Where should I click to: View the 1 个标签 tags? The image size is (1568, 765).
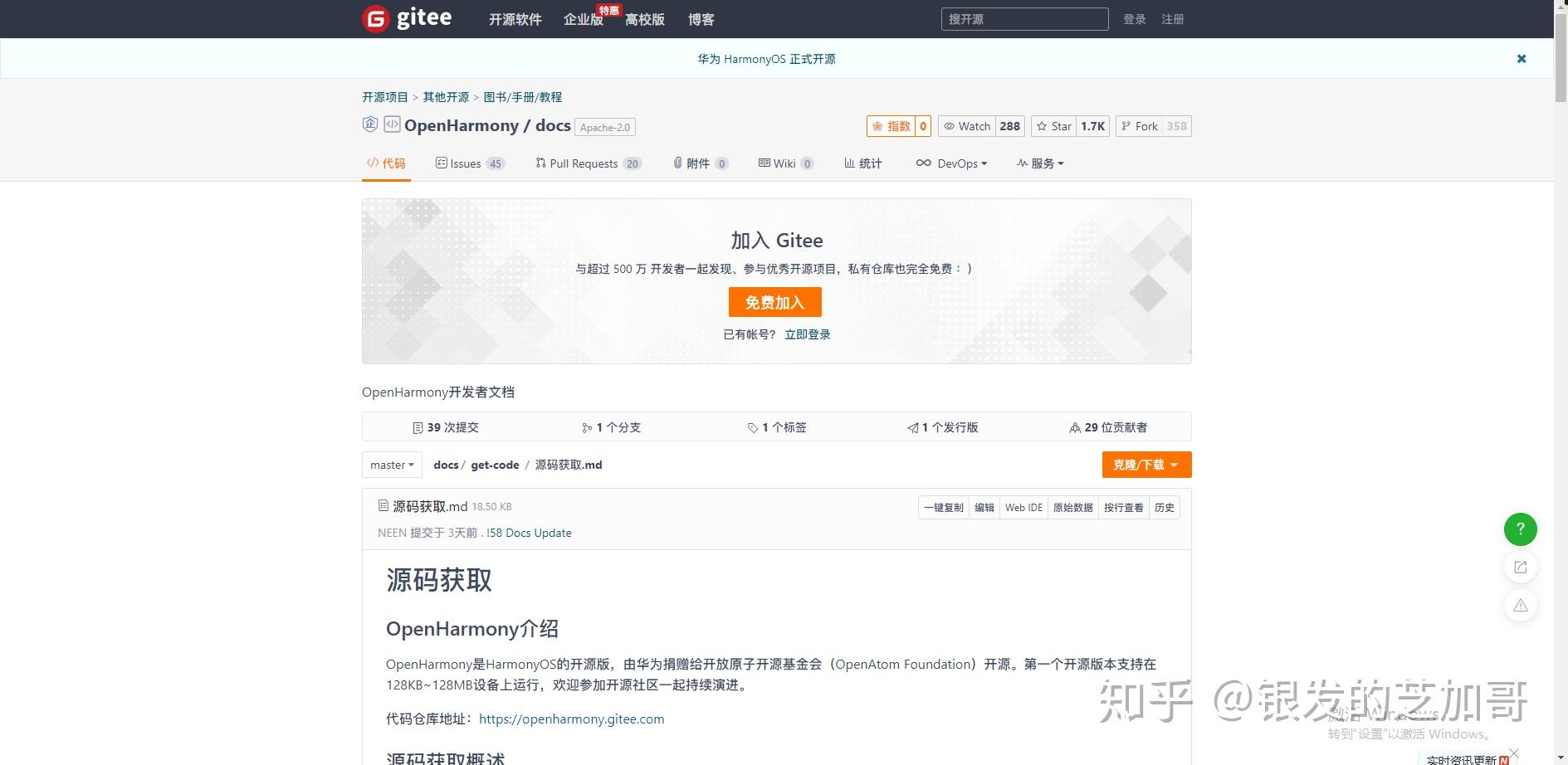(777, 427)
